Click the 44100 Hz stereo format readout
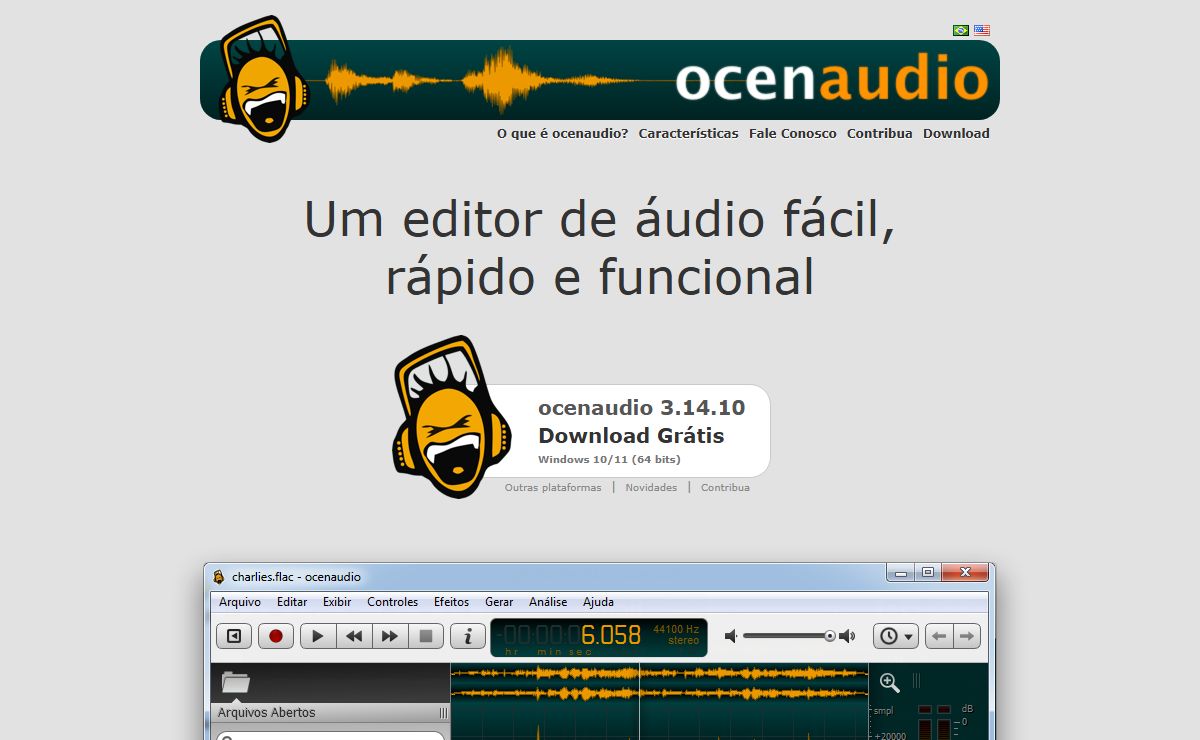The width and height of the screenshot is (1200, 740). click(676, 635)
